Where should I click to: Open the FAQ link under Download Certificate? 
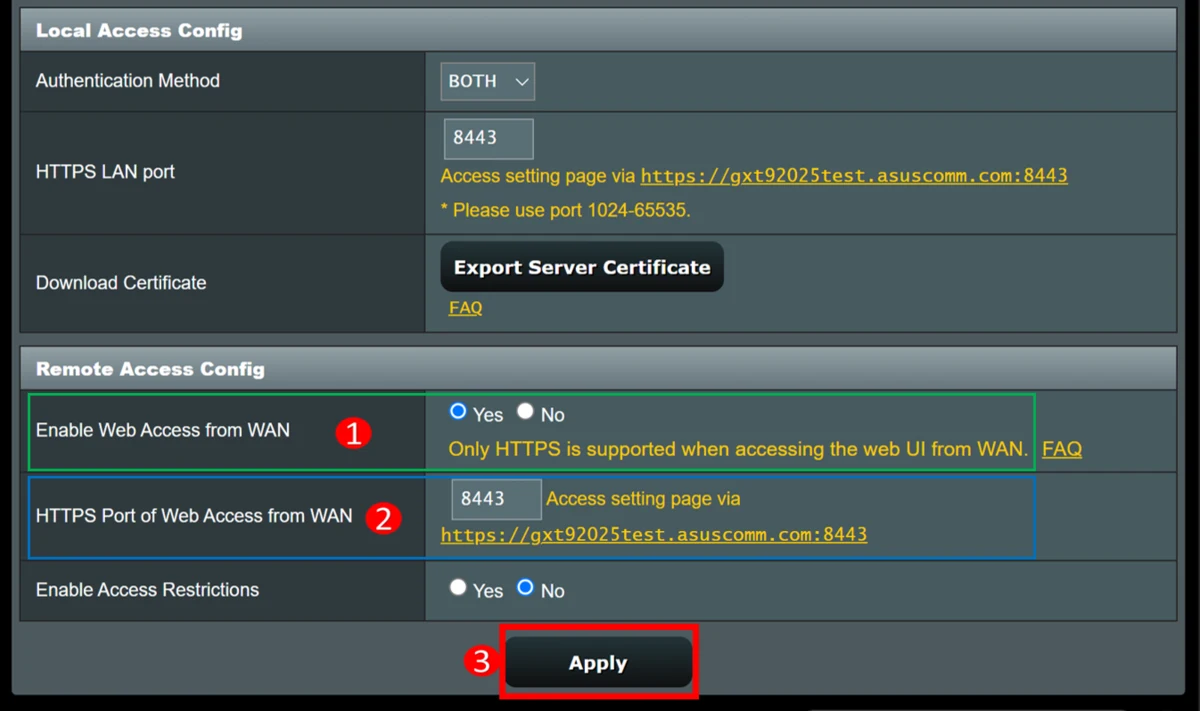(x=465, y=308)
